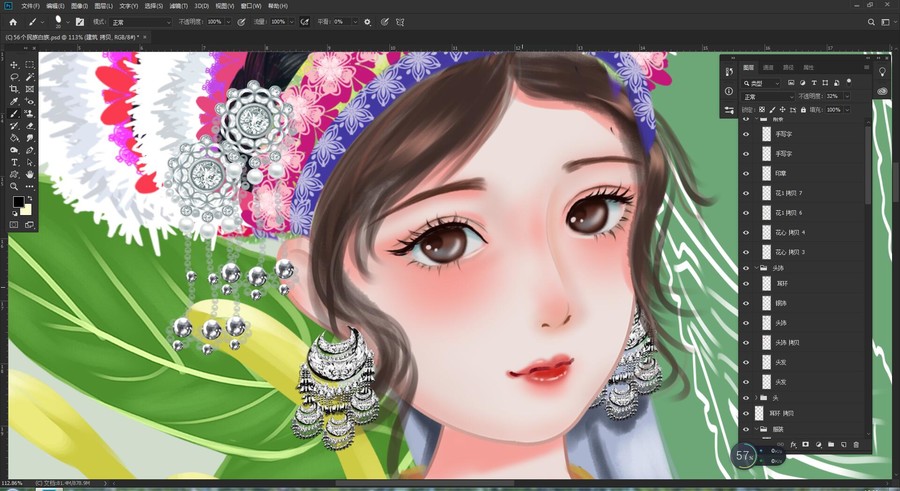This screenshot has height=491, width=900.
Task: Open the search icon at top right
Action: (x=871, y=22)
